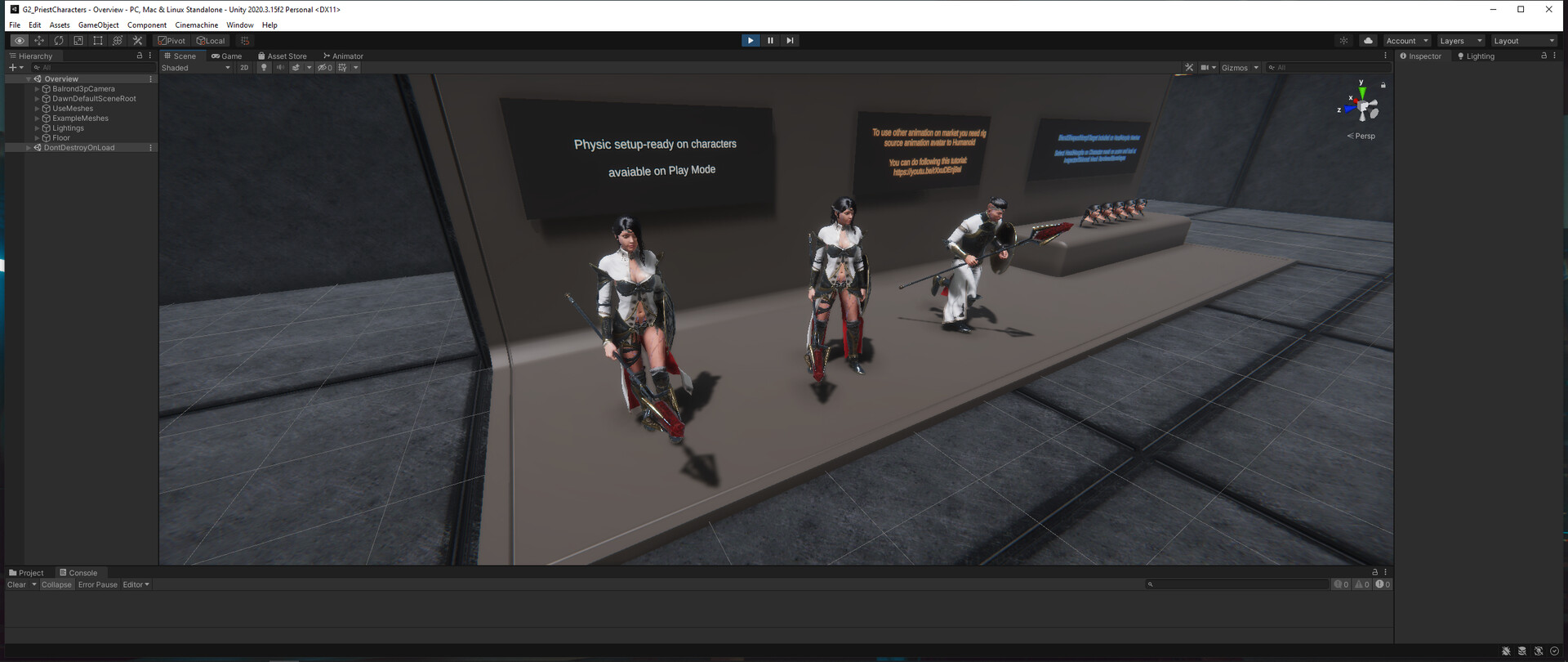Toggle Error Pause in the Console
The height and width of the screenshot is (662, 1568).
pos(98,584)
